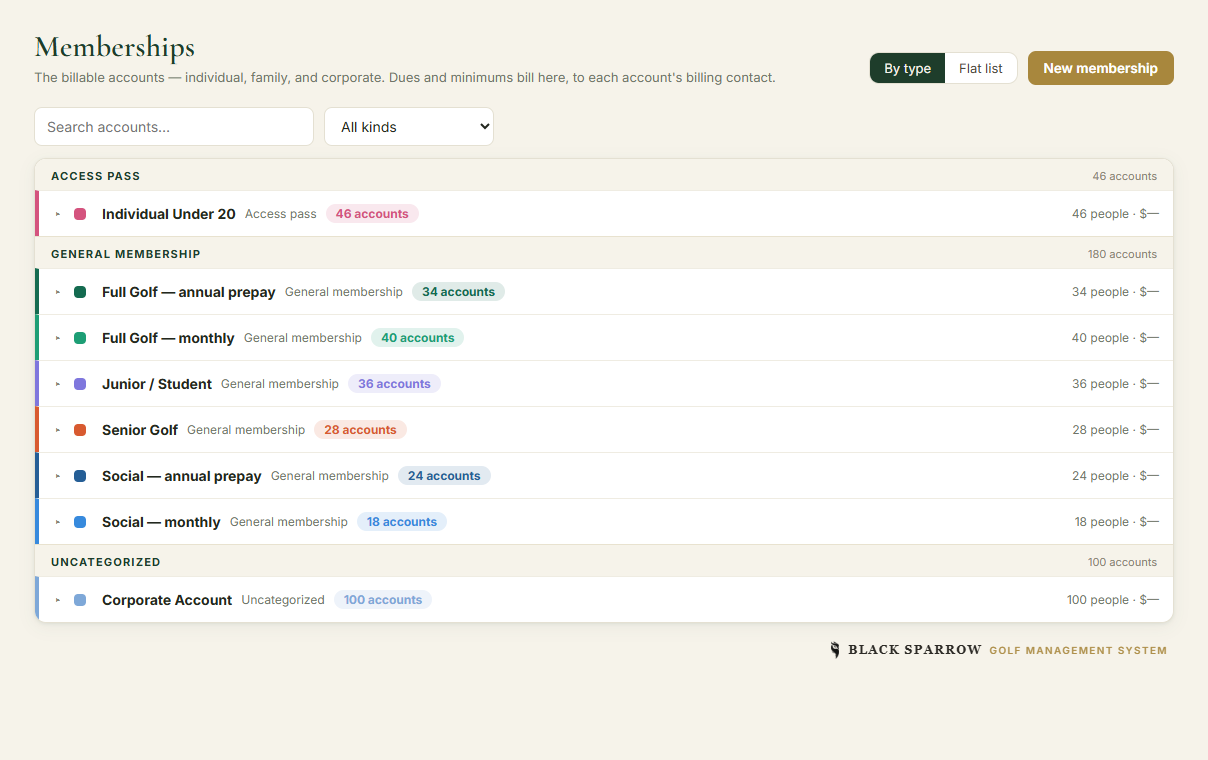This screenshot has width=1208, height=760.
Task: Expand the Junior / Student row
Action: tap(58, 384)
